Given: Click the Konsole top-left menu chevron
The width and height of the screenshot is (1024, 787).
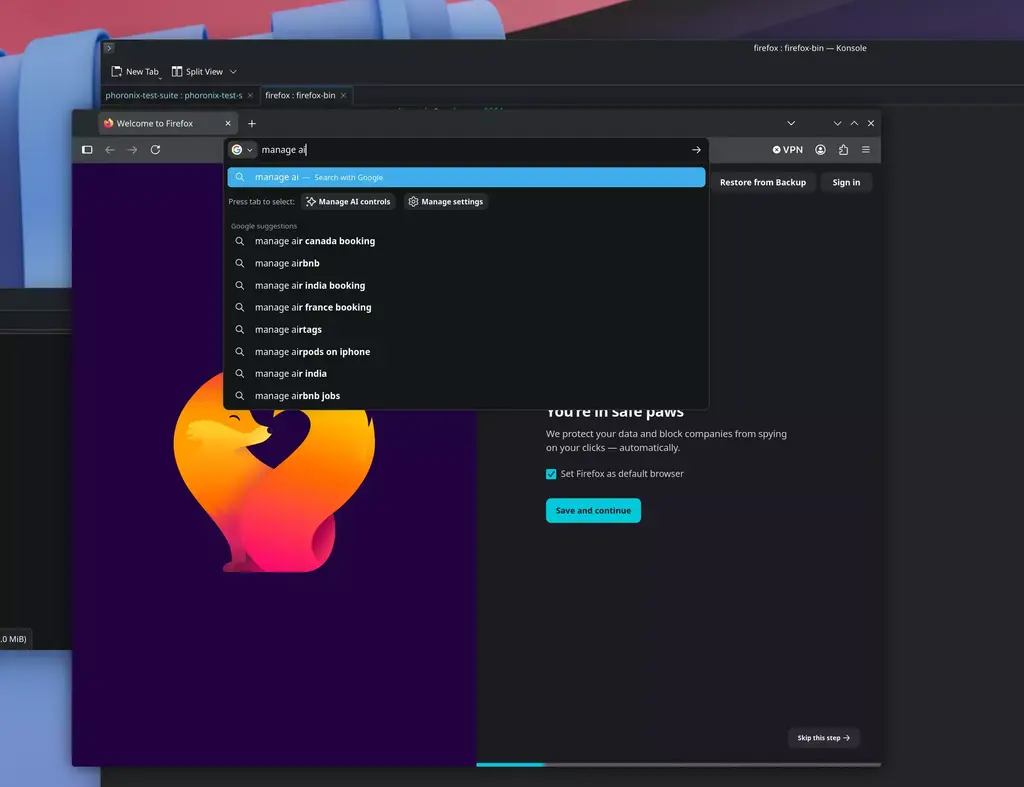Looking at the screenshot, I should pos(109,48).
